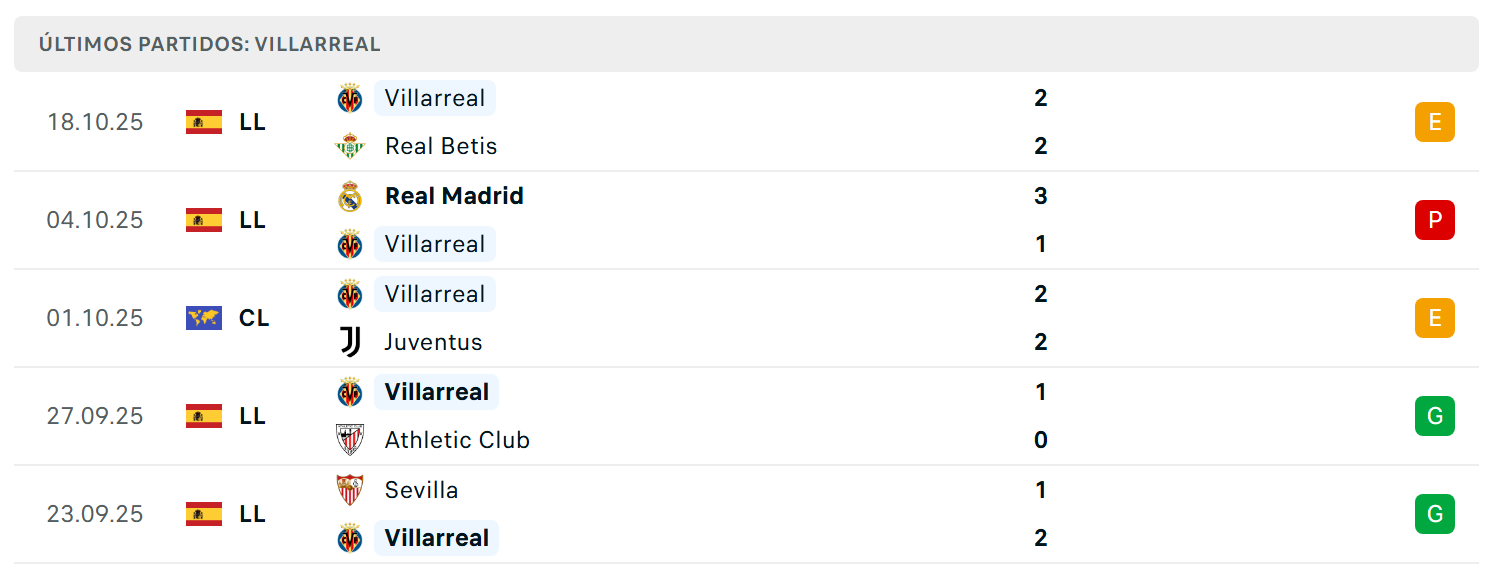
Task: Open the Juventus team link
Action: coord(433,342)
